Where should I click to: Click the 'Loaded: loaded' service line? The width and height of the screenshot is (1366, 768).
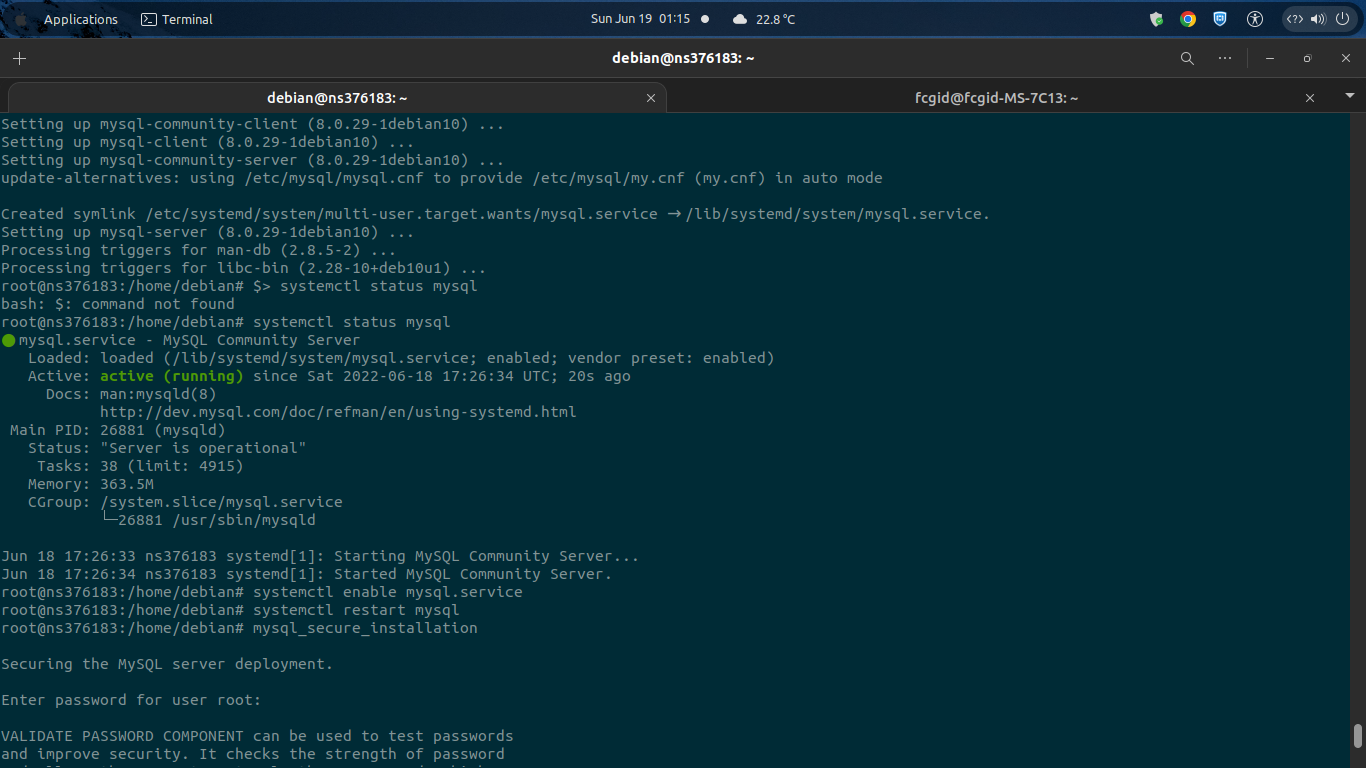pos(401,358)
